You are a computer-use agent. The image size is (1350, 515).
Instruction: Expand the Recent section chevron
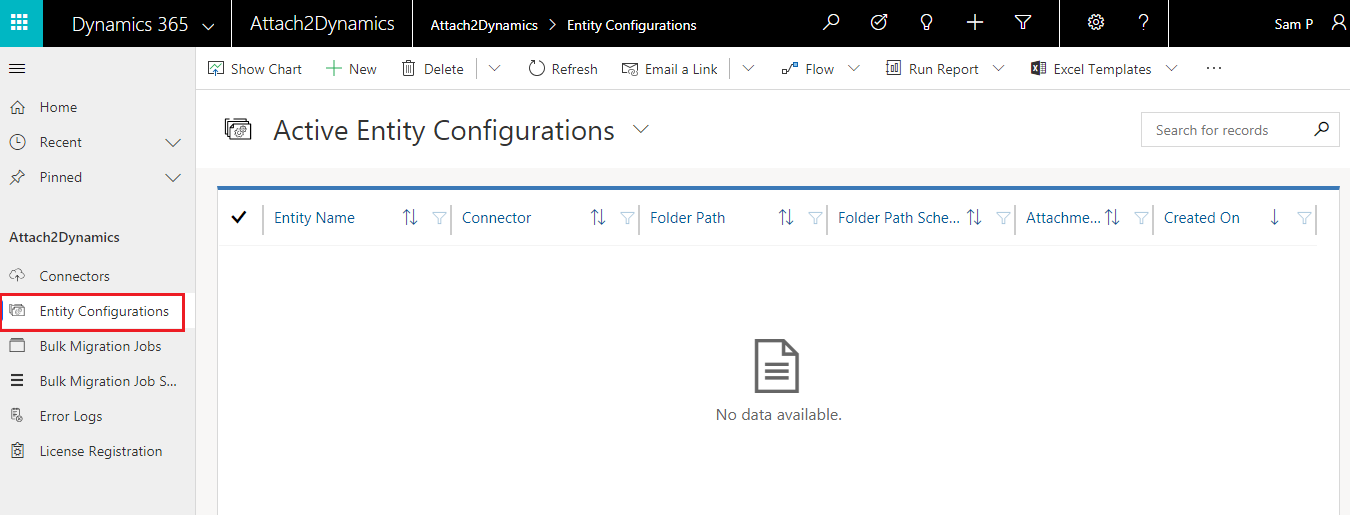[x=173, y=143]
